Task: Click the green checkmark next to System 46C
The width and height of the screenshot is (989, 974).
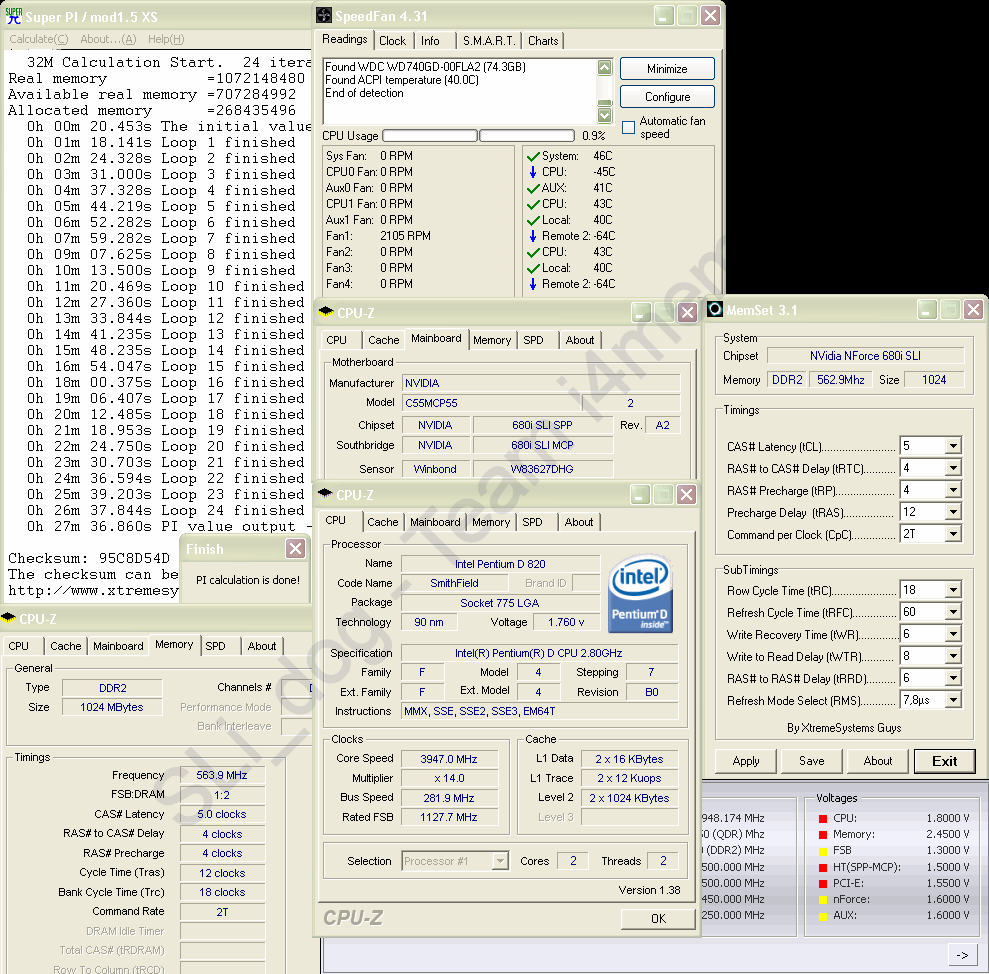Action: [533, 156]
